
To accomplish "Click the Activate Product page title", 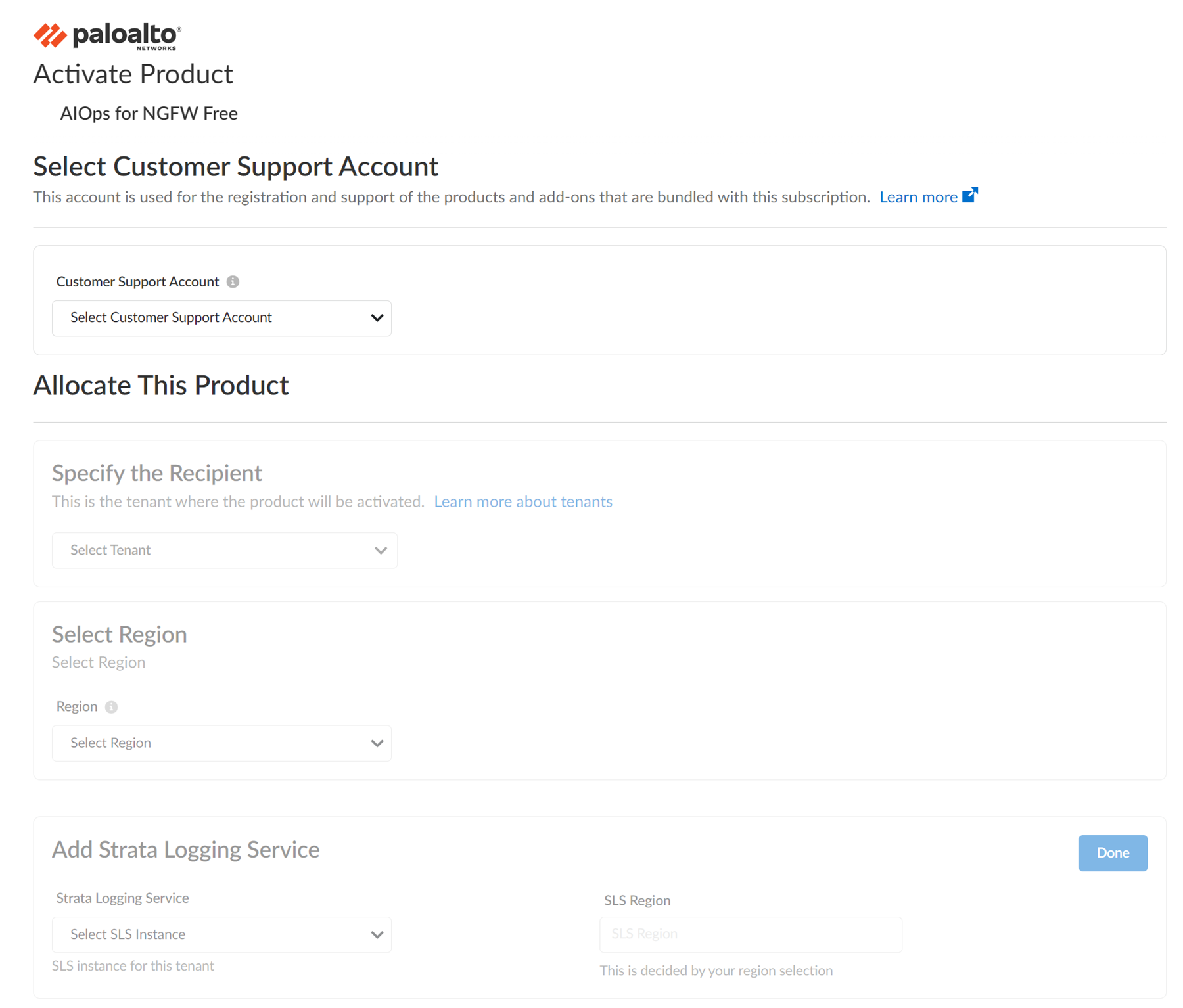I will tap(133, 74).
